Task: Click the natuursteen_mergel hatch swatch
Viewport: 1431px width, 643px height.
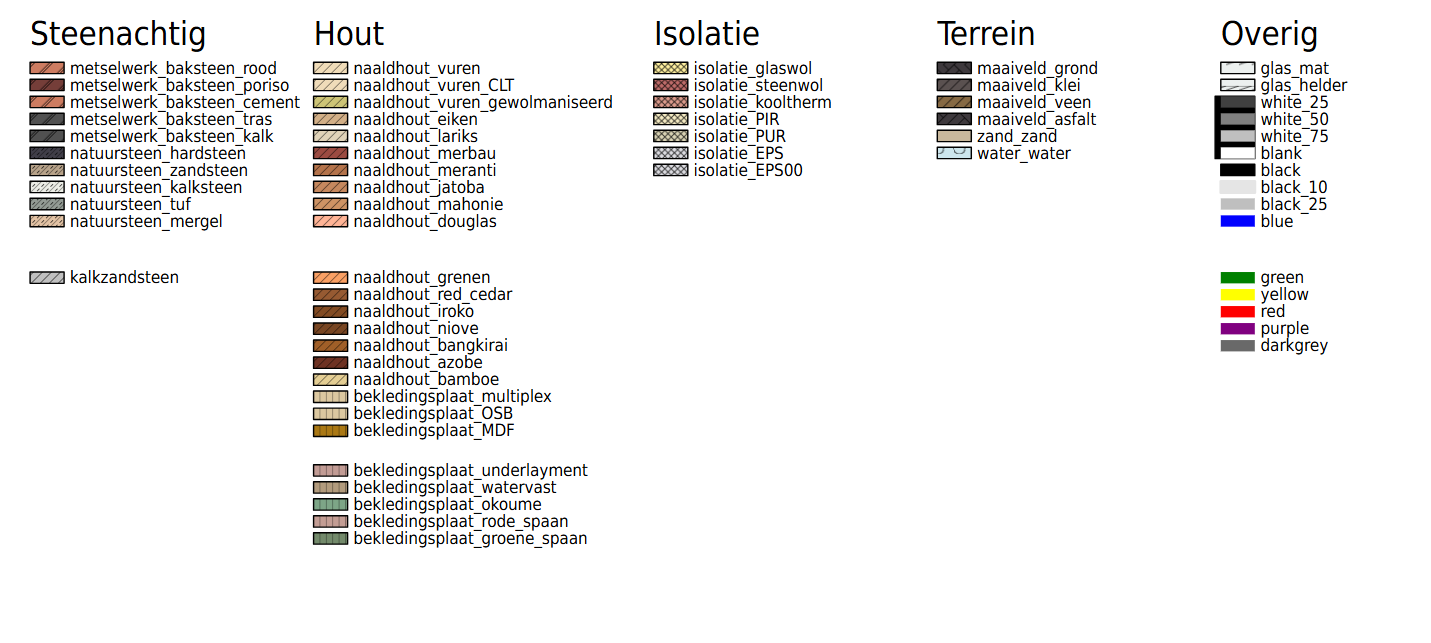Action: point(47,221)
